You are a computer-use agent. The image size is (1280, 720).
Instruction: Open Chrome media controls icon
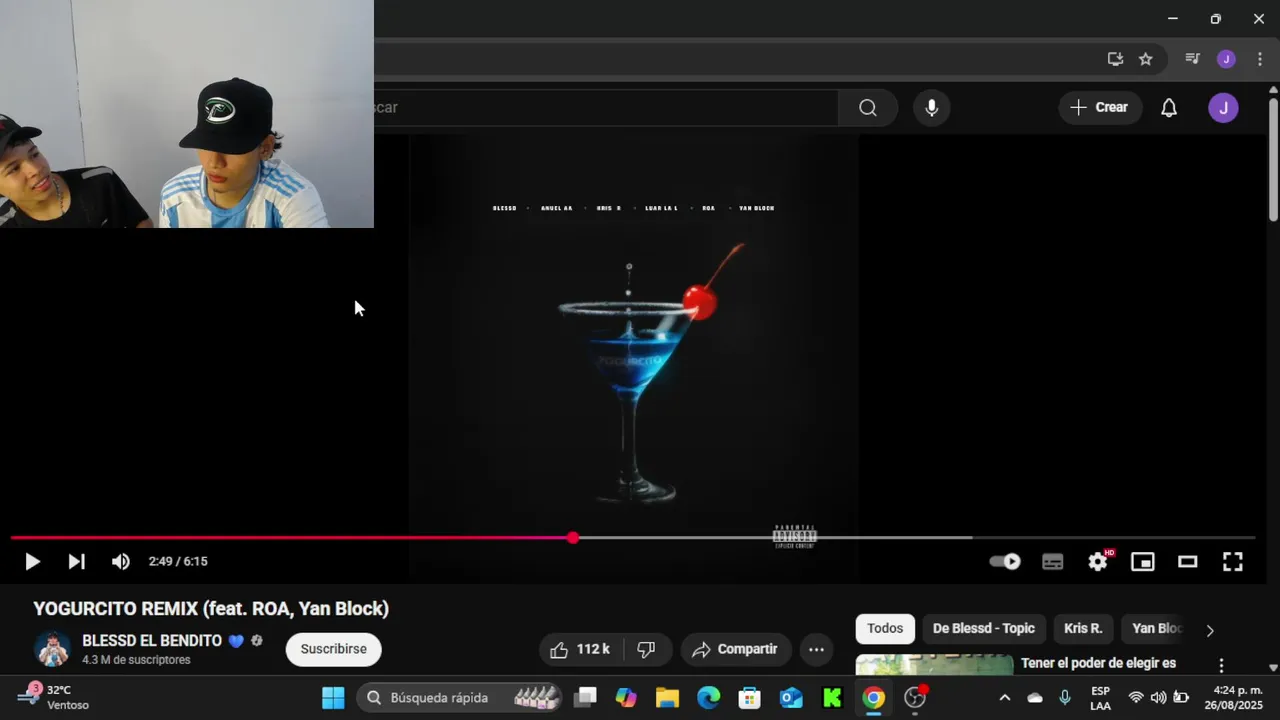click(x=1192, y=59)
